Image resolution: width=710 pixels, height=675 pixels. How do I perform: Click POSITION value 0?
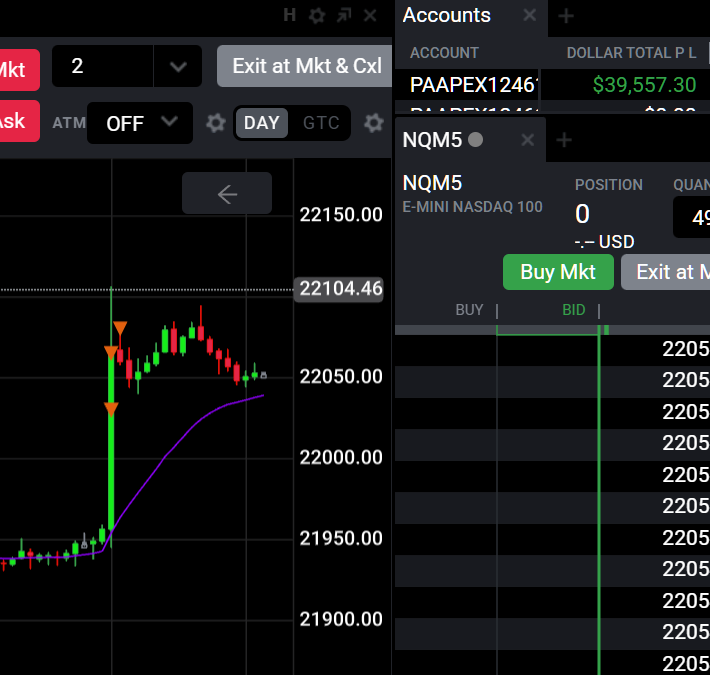tap(582, 214)
